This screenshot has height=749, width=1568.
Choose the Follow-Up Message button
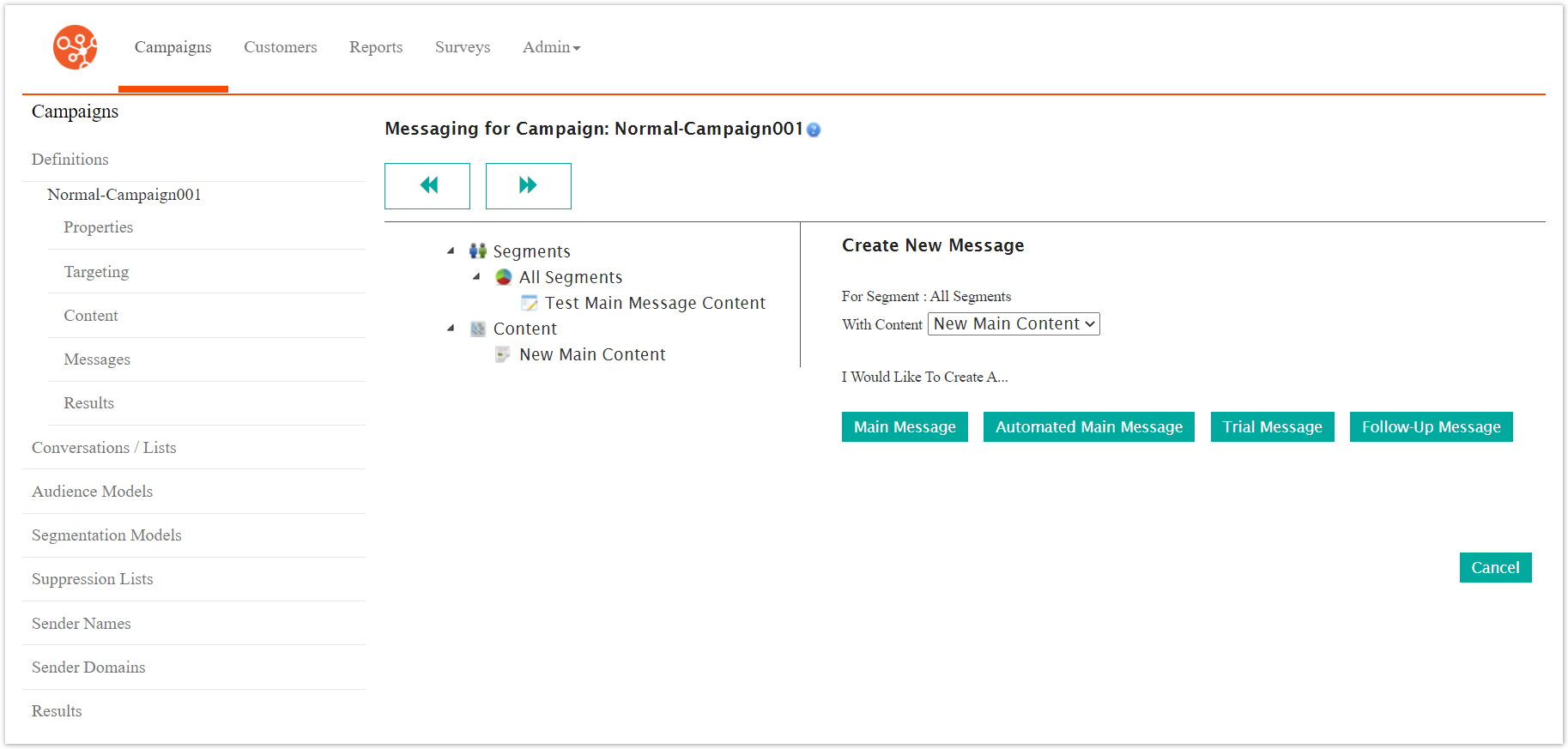coord(1431,426)
